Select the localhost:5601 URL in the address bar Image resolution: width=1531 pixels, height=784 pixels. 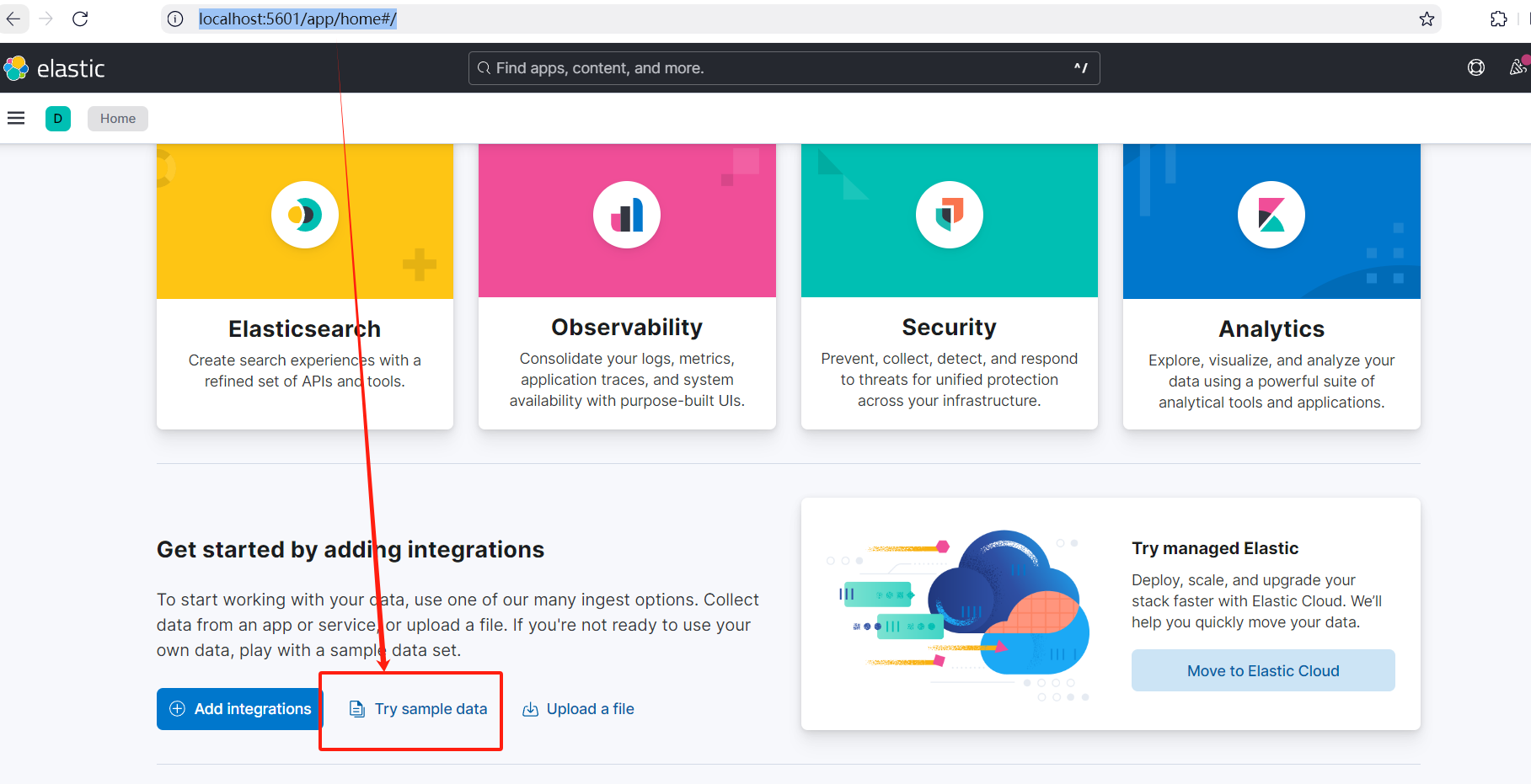click(x=297, y=19)
